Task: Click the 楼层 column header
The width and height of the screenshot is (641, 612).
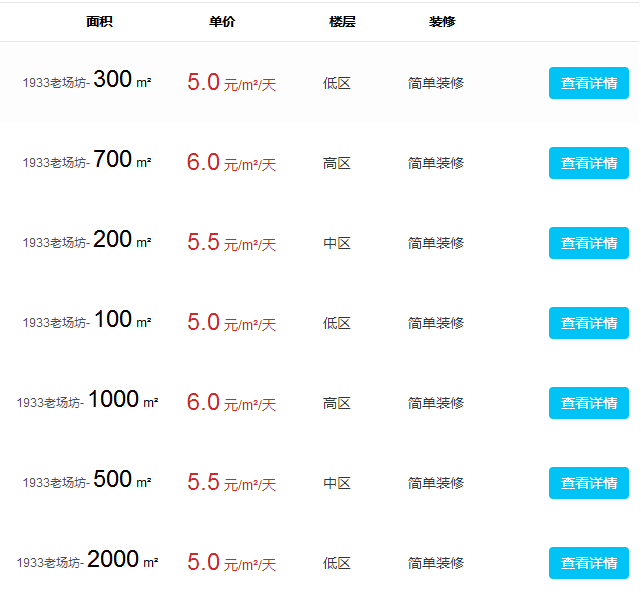Action: (342, 22)
